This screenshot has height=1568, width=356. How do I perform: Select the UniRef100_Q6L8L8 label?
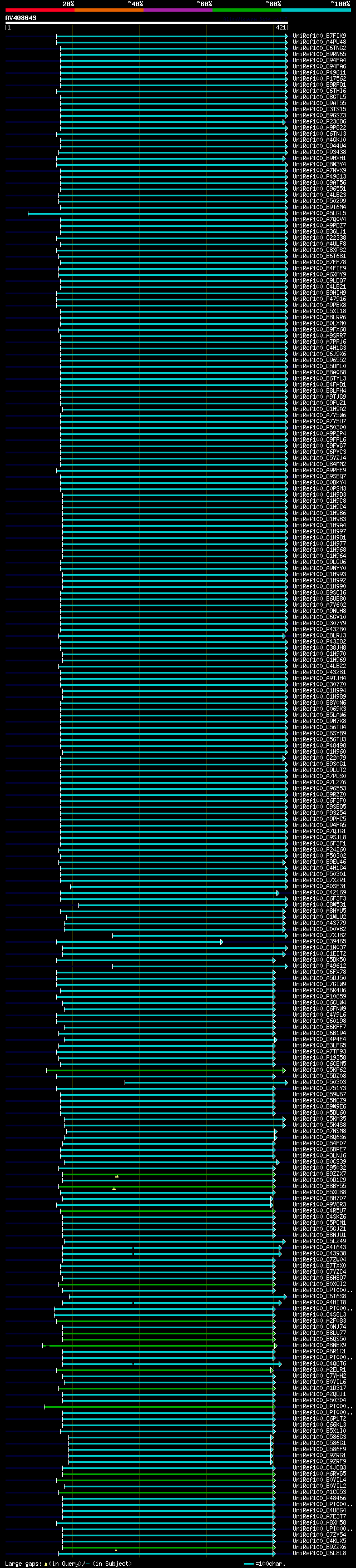coord(319,1554)
